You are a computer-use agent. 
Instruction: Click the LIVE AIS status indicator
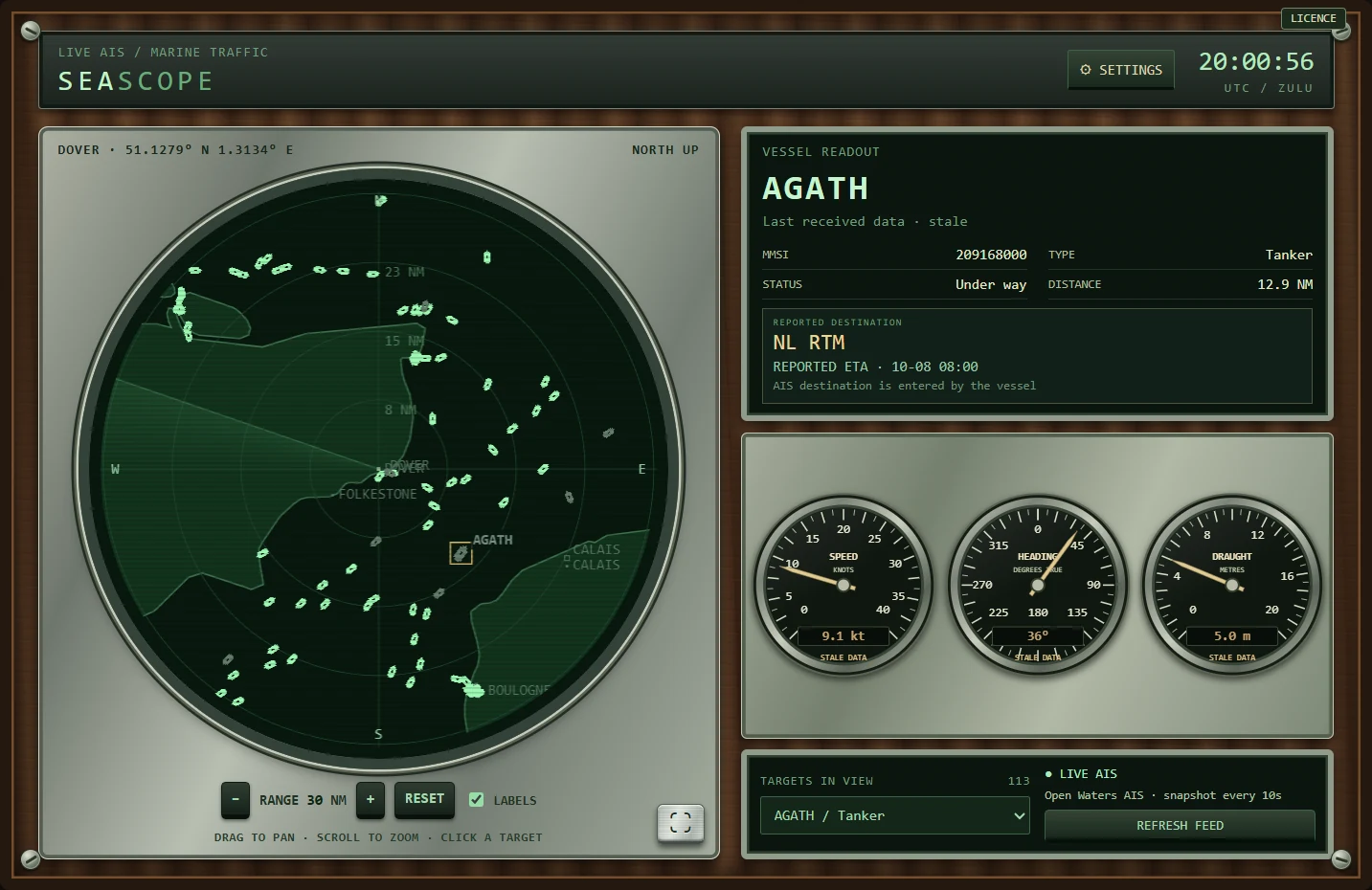click(x=1081, y=773)
